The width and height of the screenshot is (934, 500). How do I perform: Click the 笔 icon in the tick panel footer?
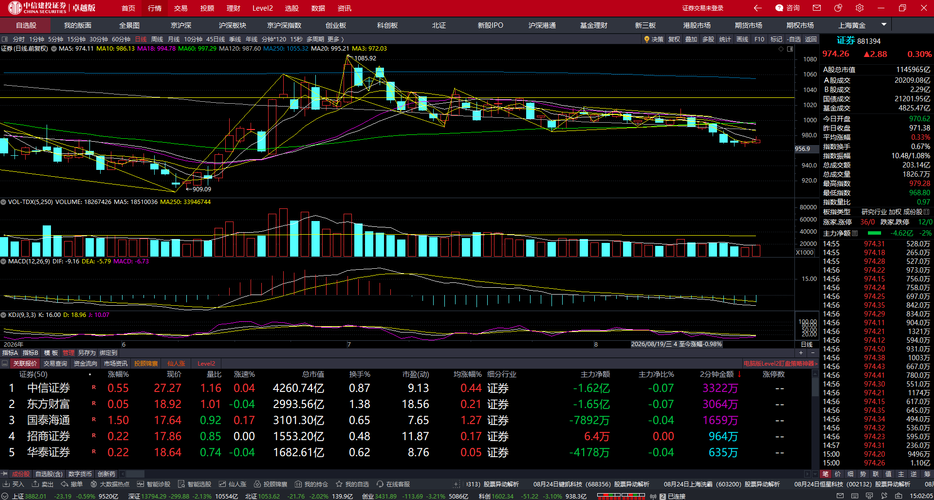(825, 474)
